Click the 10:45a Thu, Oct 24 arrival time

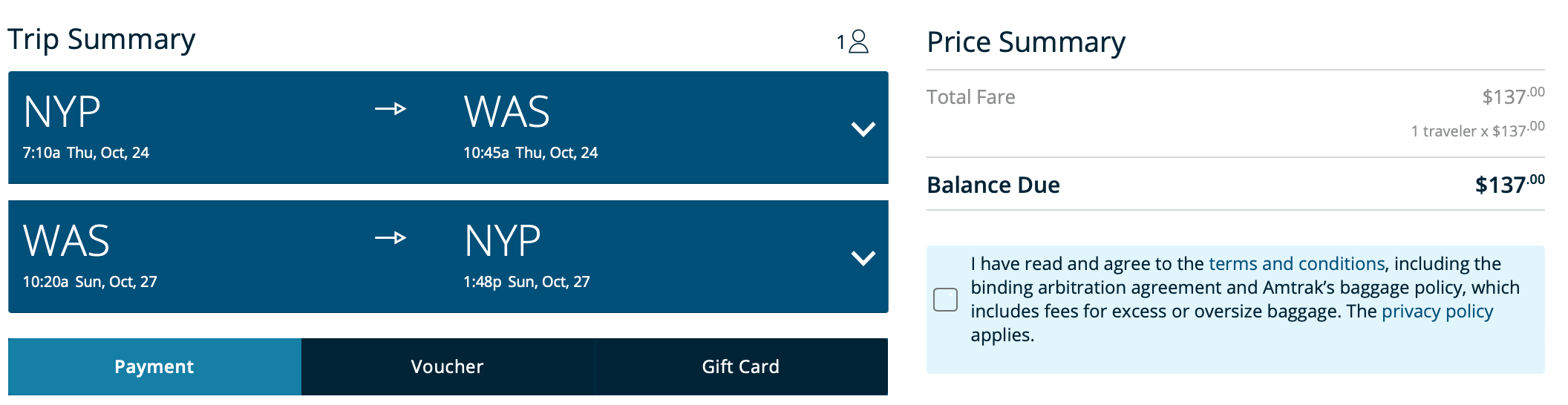coord(530,153)
